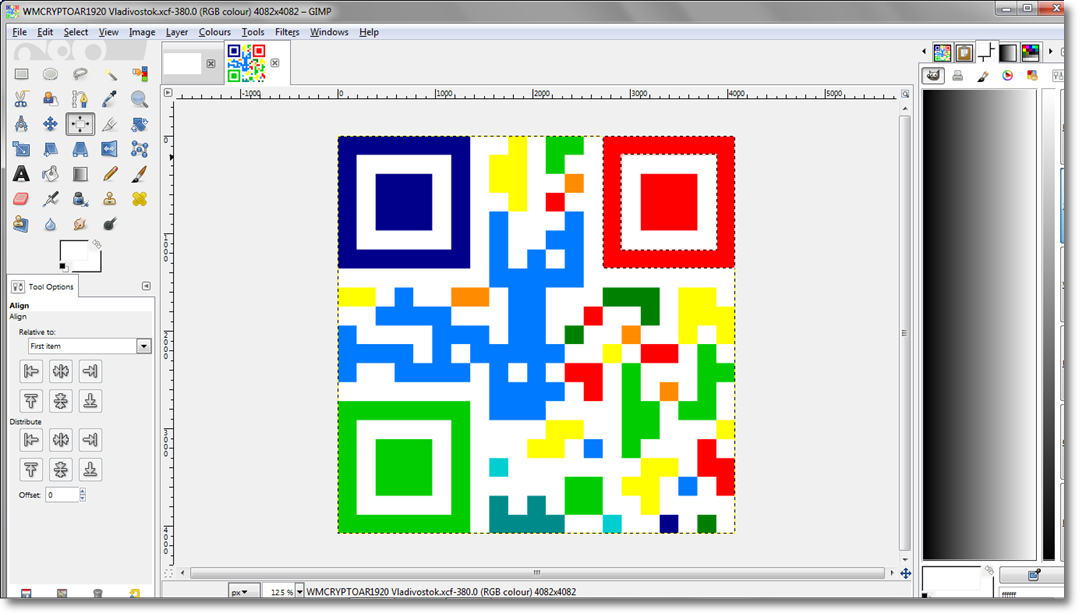Select the Measure compass tool
Screen dimensions: 1080x615
coord(21,124)
